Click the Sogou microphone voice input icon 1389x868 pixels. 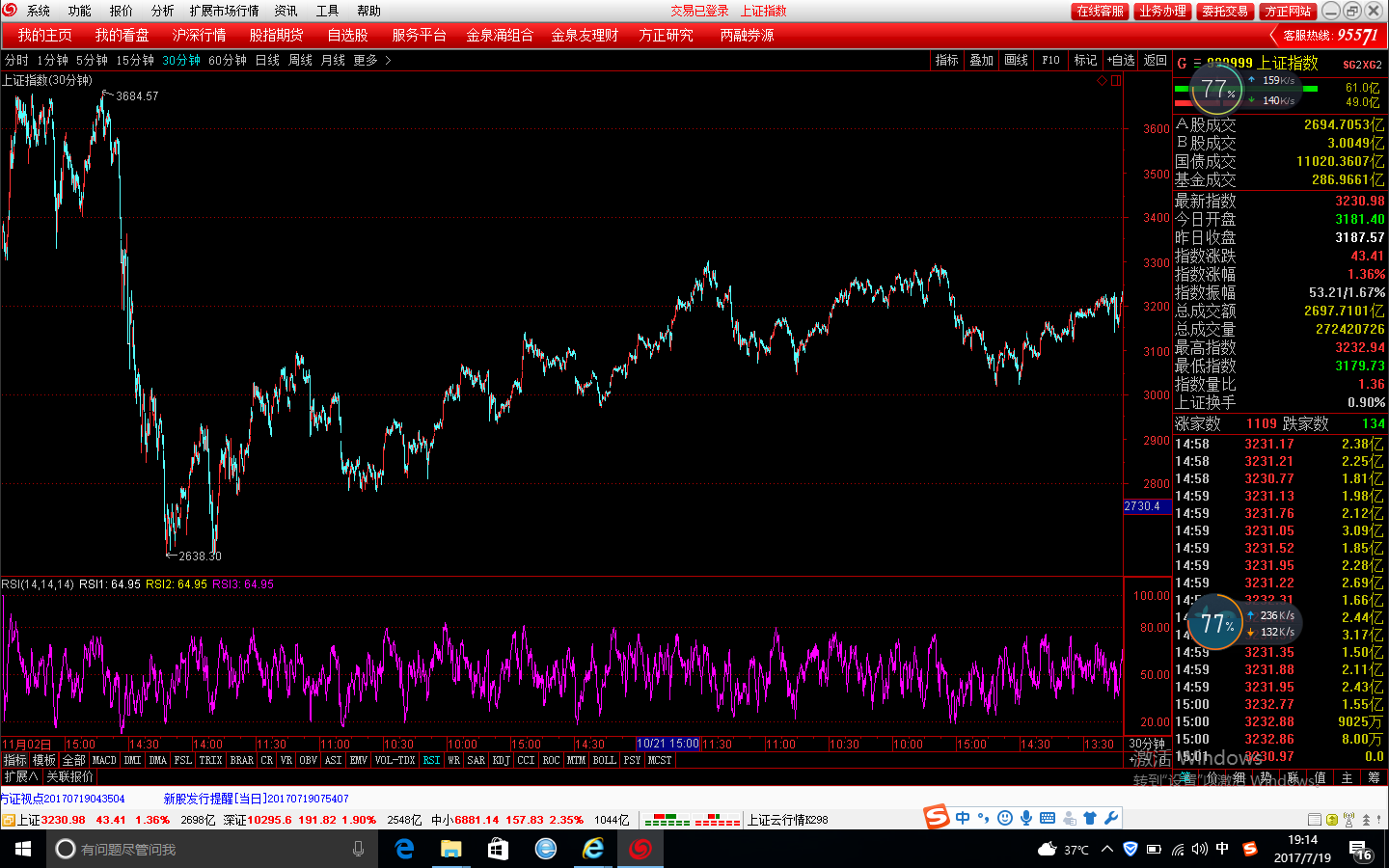tap(1026, 818)
